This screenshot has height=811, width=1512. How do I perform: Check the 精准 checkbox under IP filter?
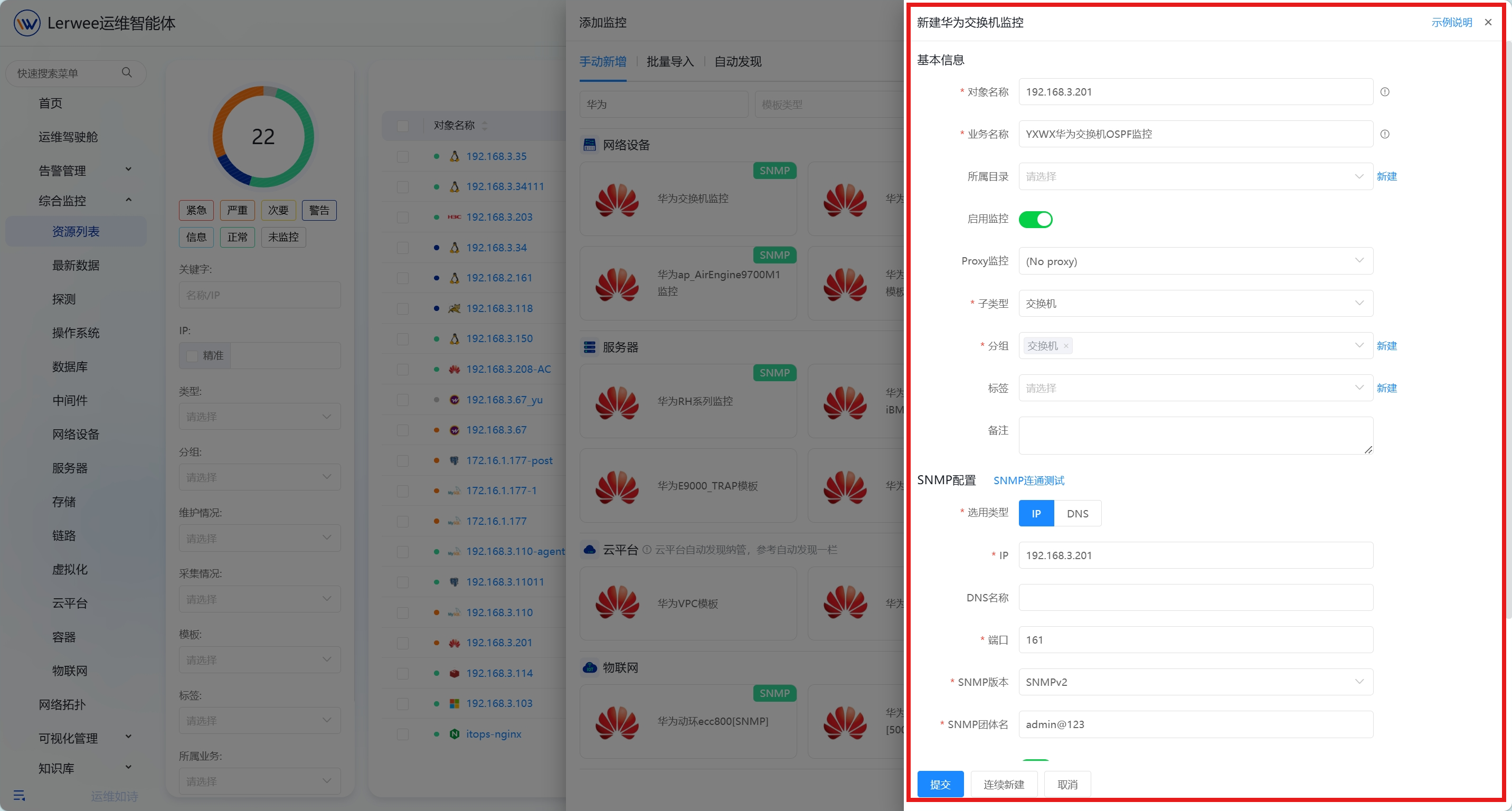tap(192, 356)
